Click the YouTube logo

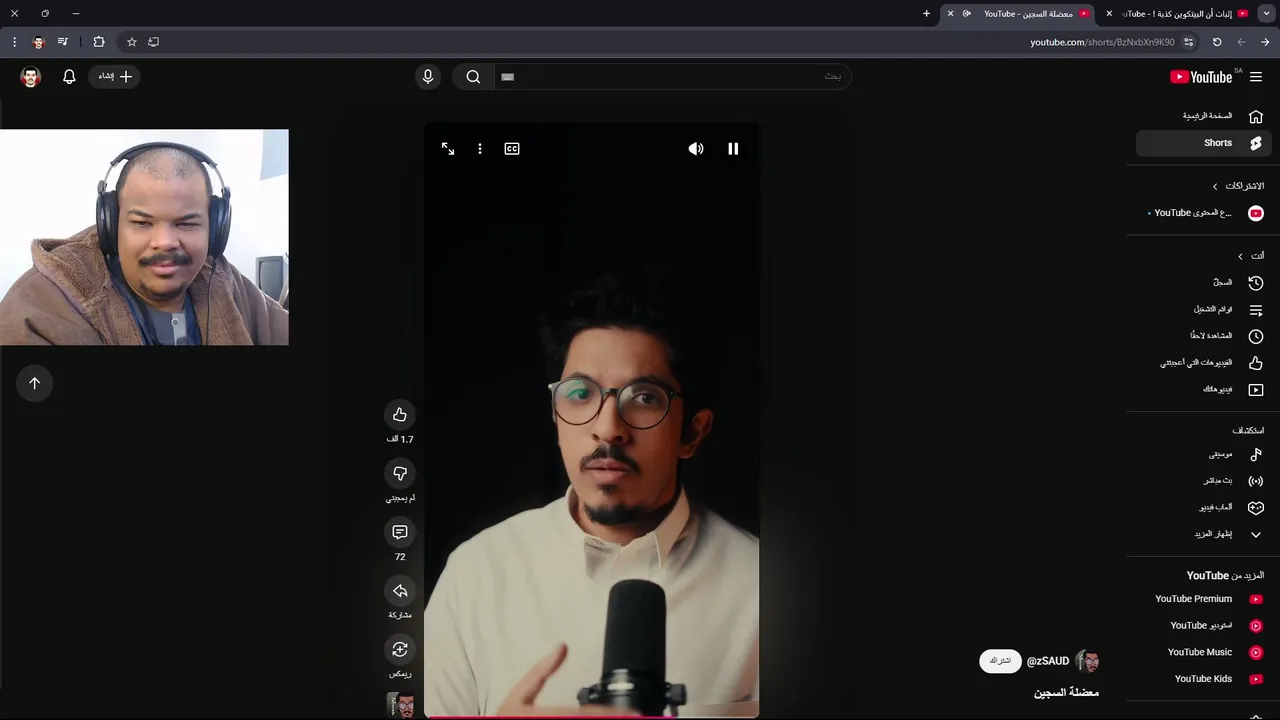click(x=1201, y=77)
